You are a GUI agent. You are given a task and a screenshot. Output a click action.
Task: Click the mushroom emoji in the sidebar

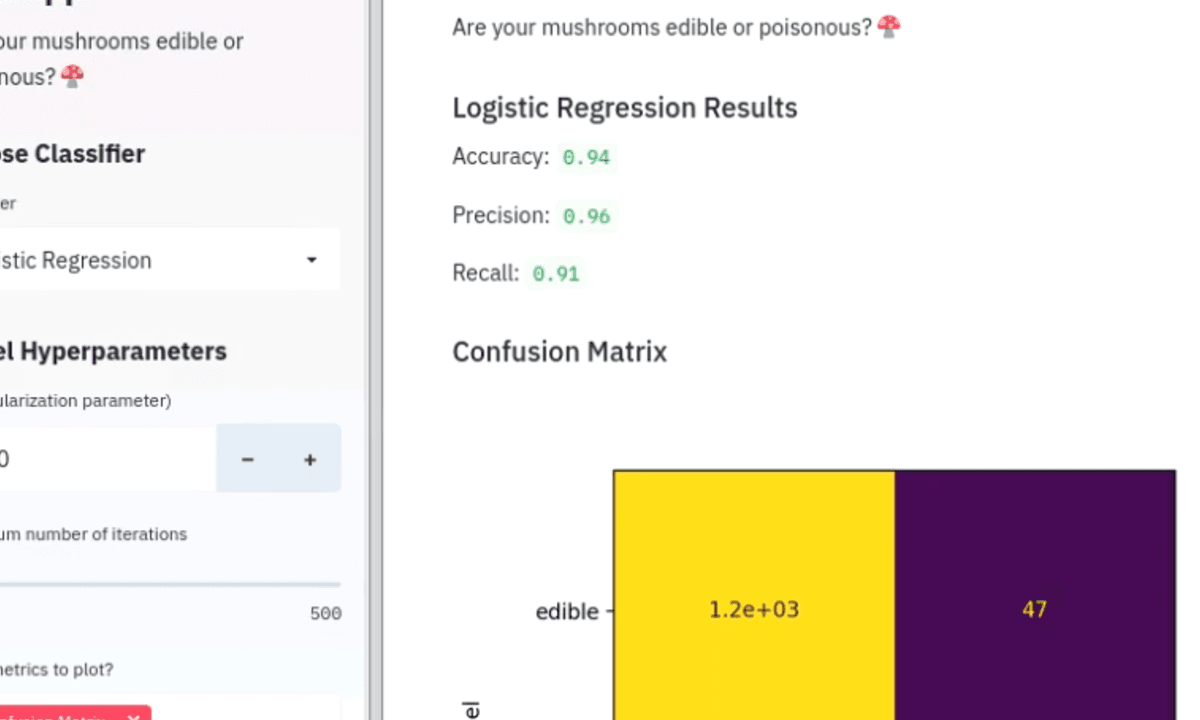[x=72, y=76]
